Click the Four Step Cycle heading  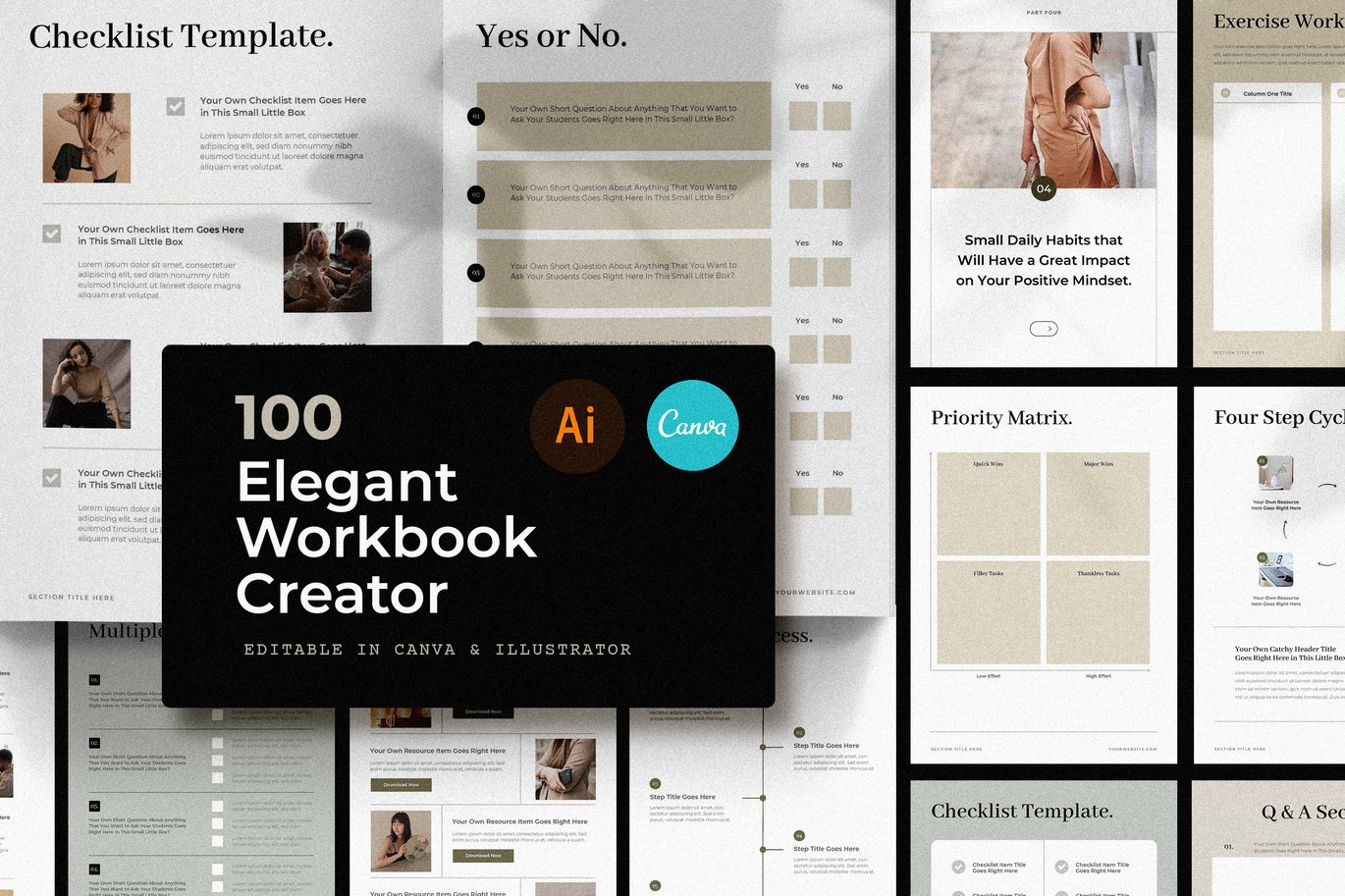tap(1279, 418)
